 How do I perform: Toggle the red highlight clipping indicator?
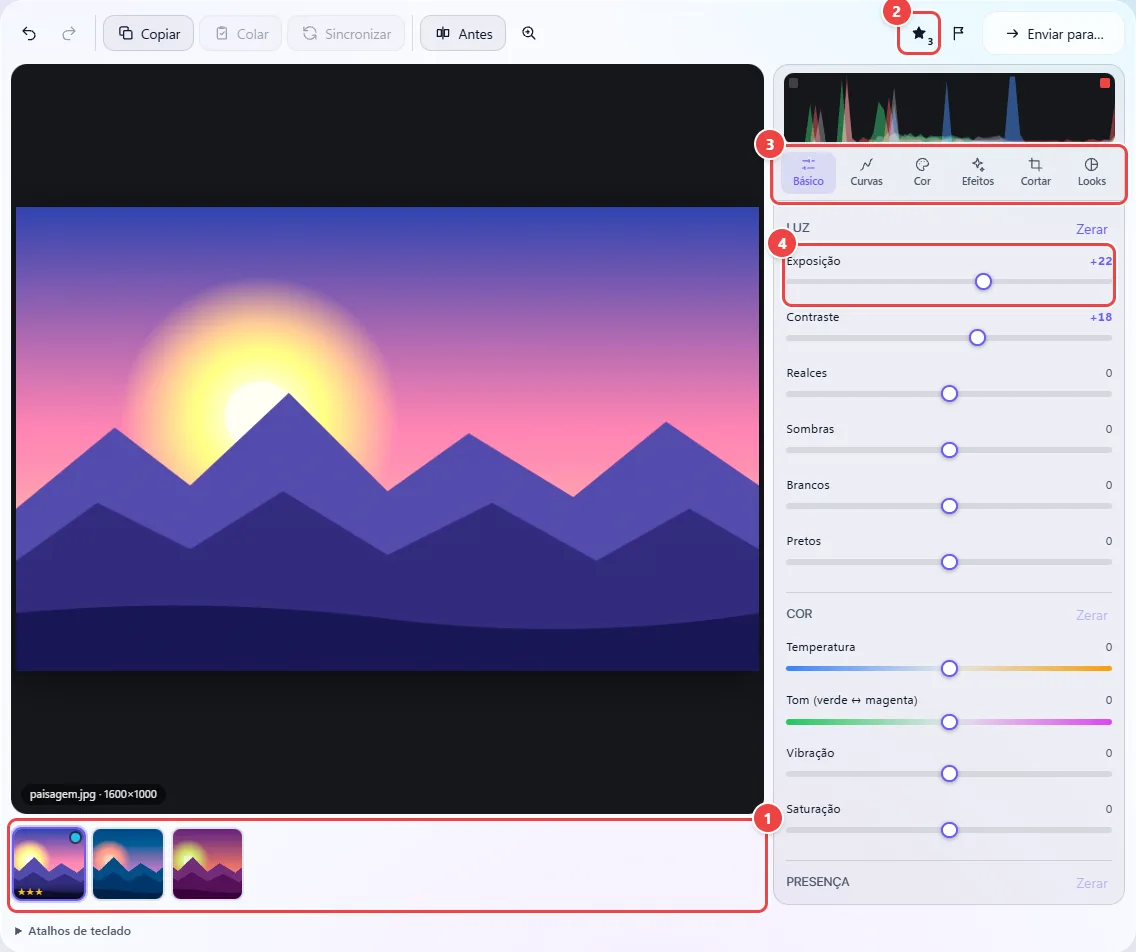point(1104,83)
